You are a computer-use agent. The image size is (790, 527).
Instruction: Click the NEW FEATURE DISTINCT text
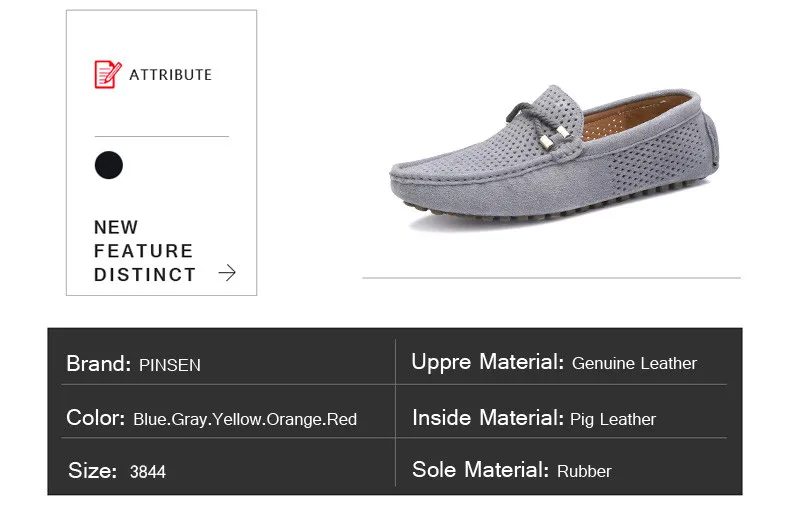coord(145,251)
